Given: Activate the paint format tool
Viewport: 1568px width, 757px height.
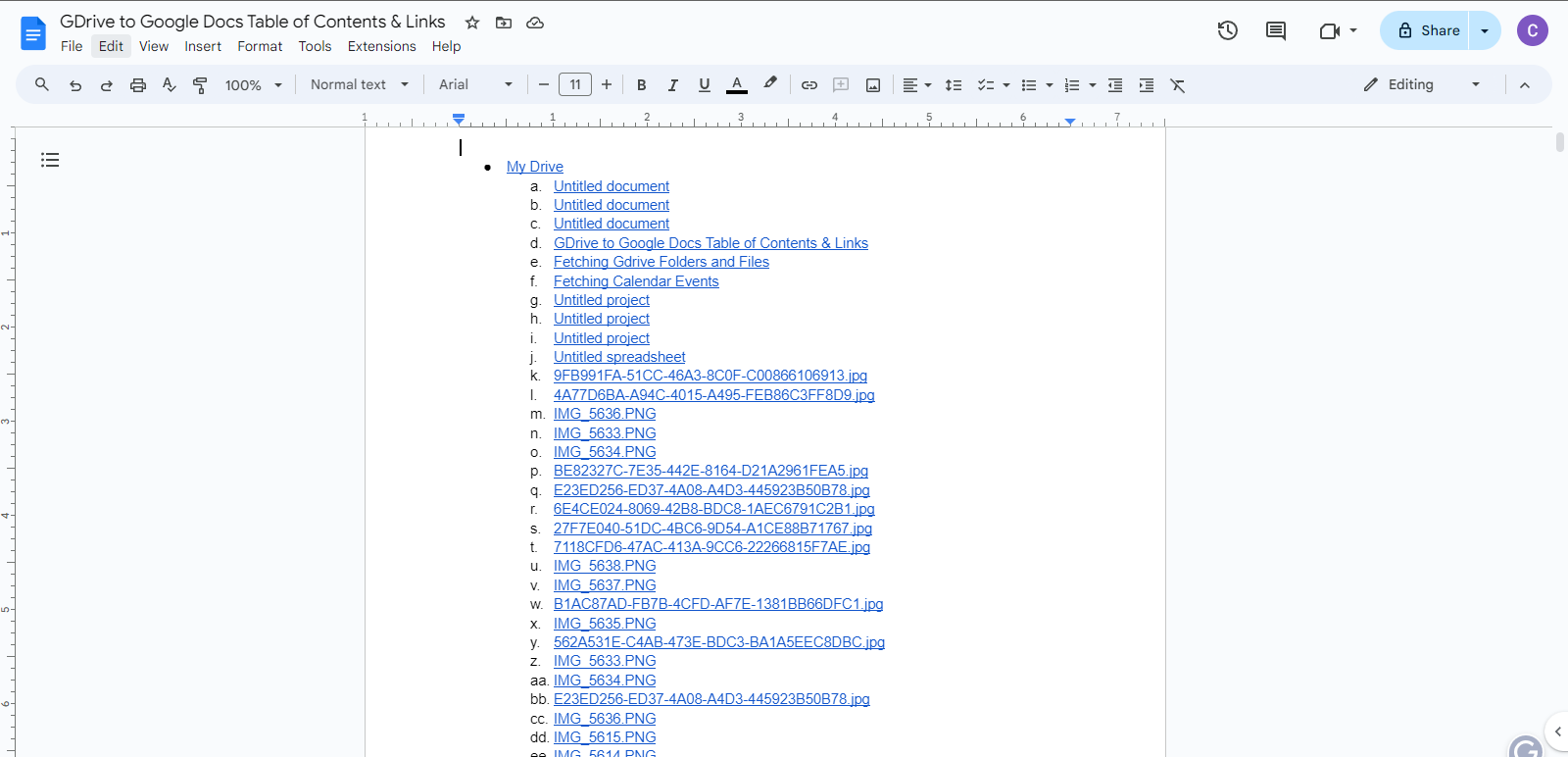Looking at the screenshot, I should click(x=200, y=85).
